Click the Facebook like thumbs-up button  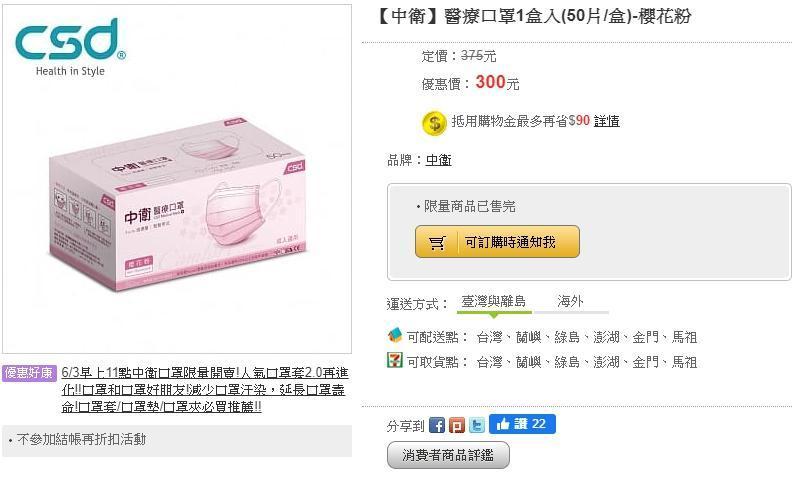(x=522, y=424)
